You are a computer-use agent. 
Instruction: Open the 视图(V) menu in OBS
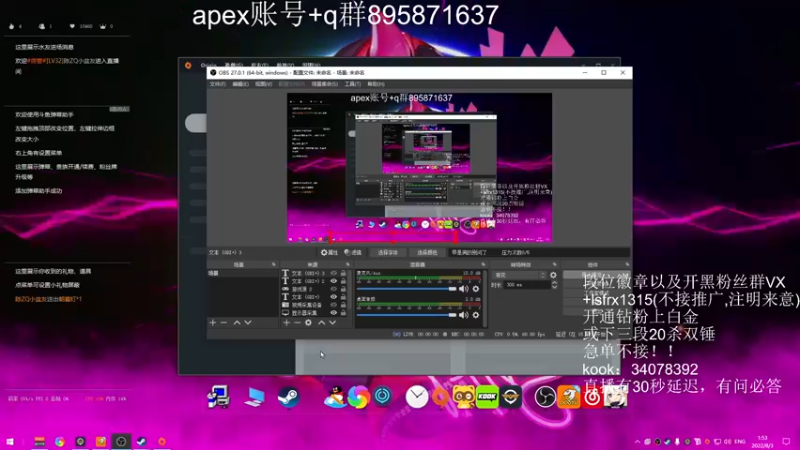pyautogui.click(x=263, y=84)
